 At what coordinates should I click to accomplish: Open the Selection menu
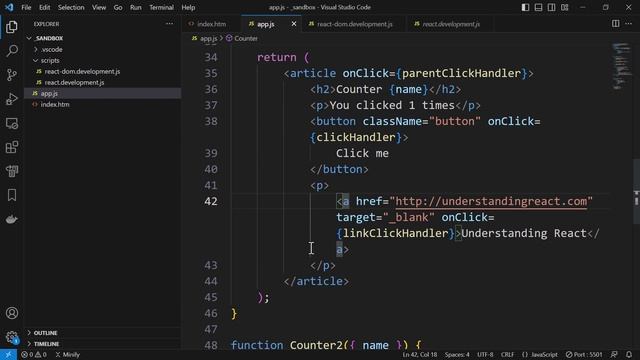(x=71, y=7)
